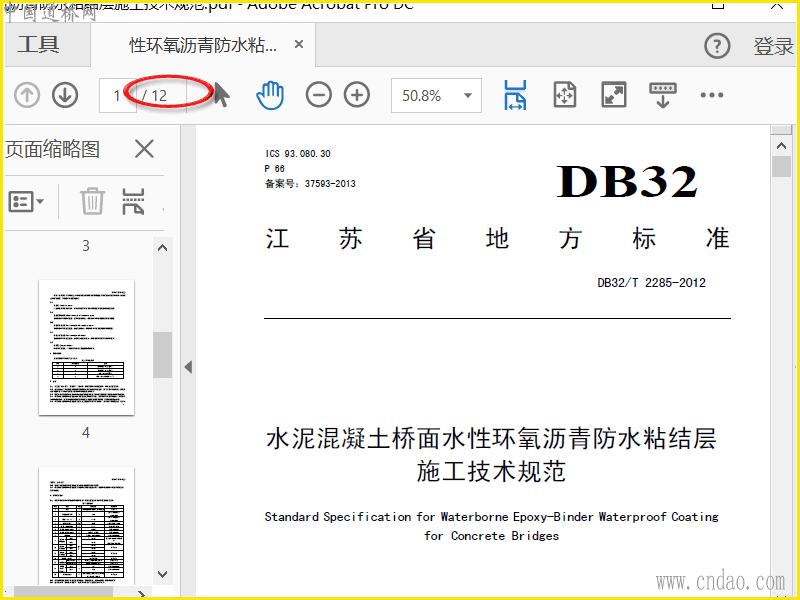Click the English title 'Standard Specification' line
This screenshot has height=600, width=800.
(491, 517)
